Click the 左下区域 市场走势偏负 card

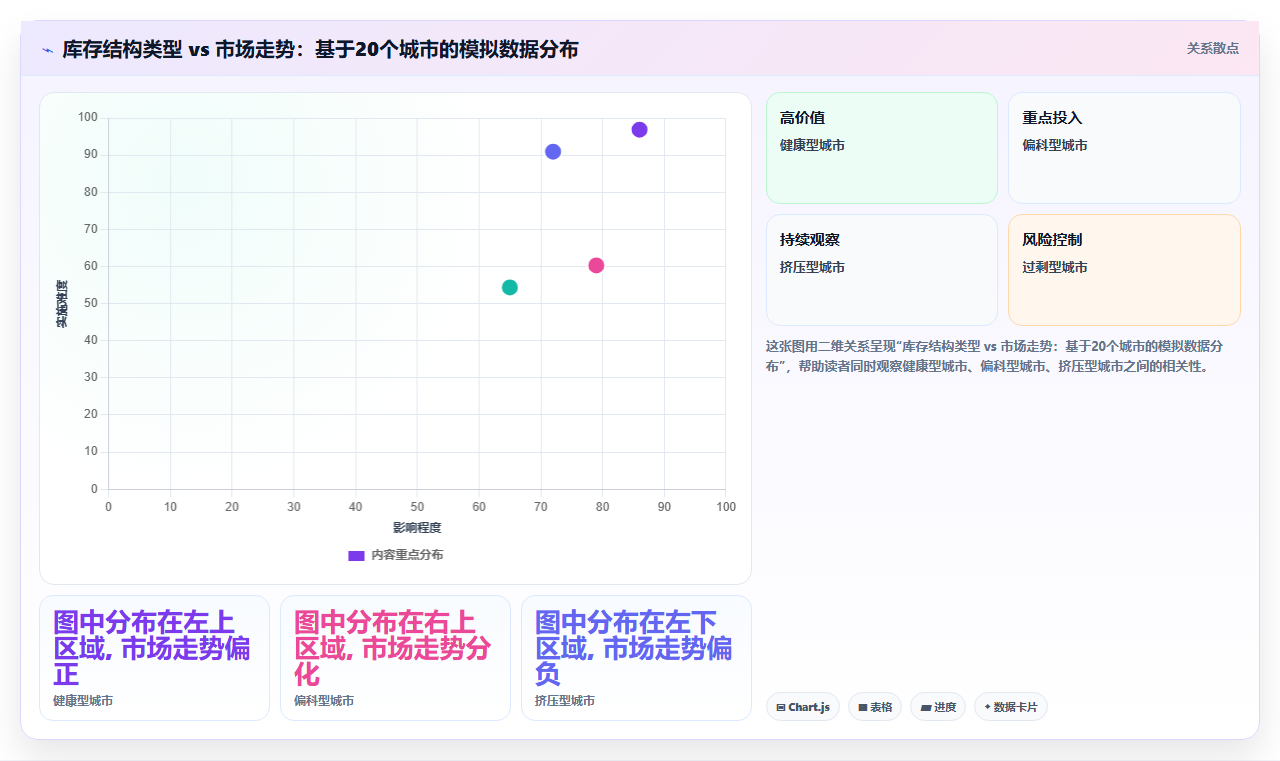coord(636,658)
